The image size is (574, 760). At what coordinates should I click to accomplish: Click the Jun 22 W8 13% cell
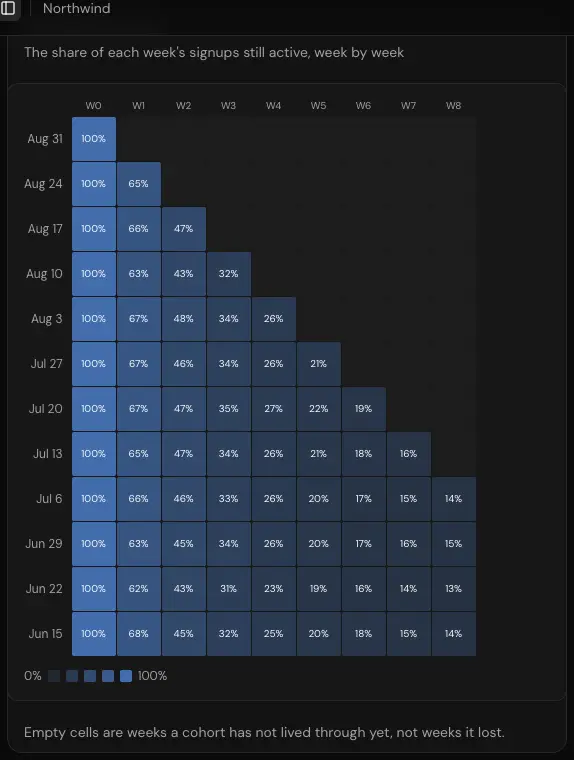[x=454, y=589]
